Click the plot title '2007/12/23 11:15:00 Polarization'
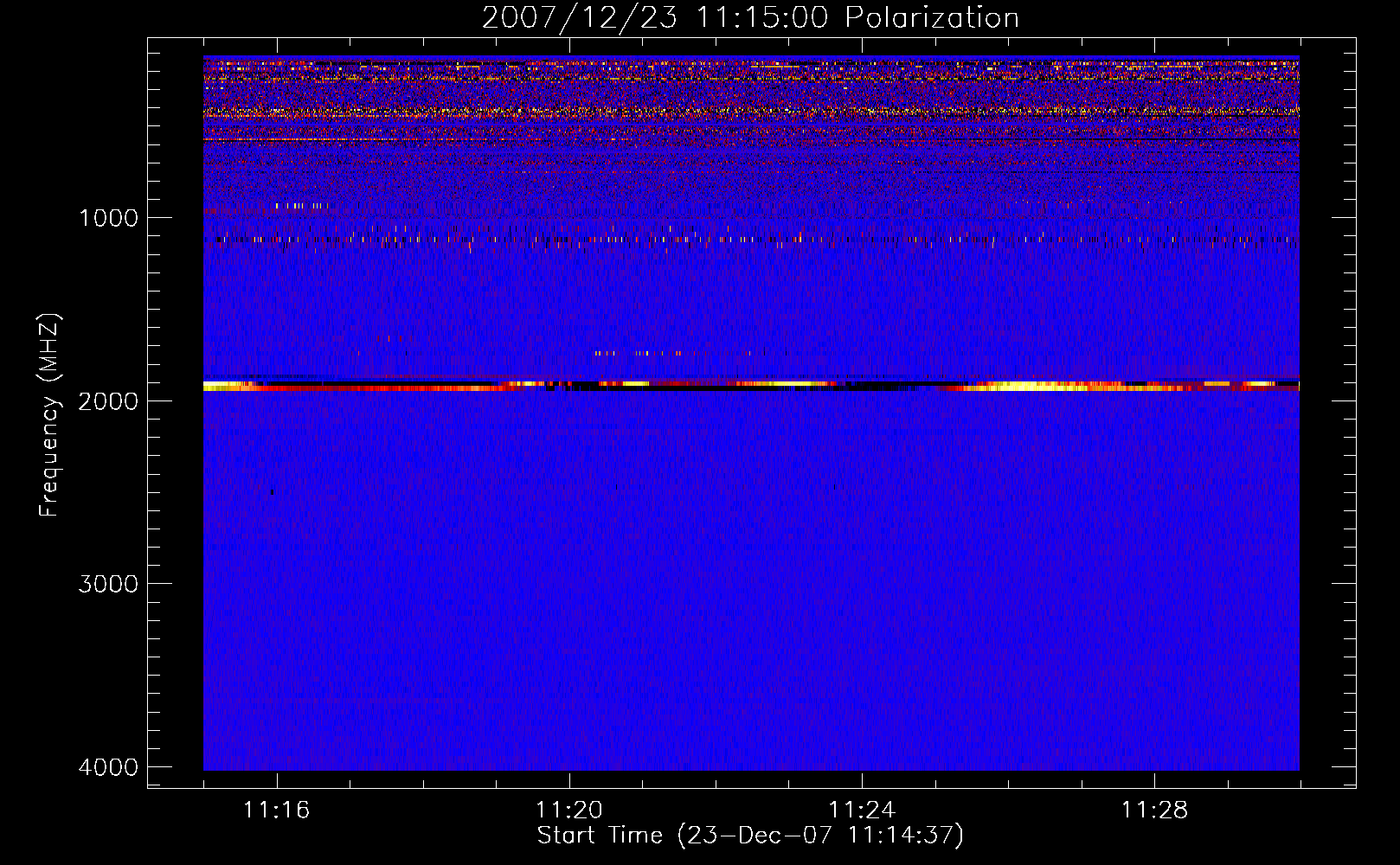 [x=750, y=17]
